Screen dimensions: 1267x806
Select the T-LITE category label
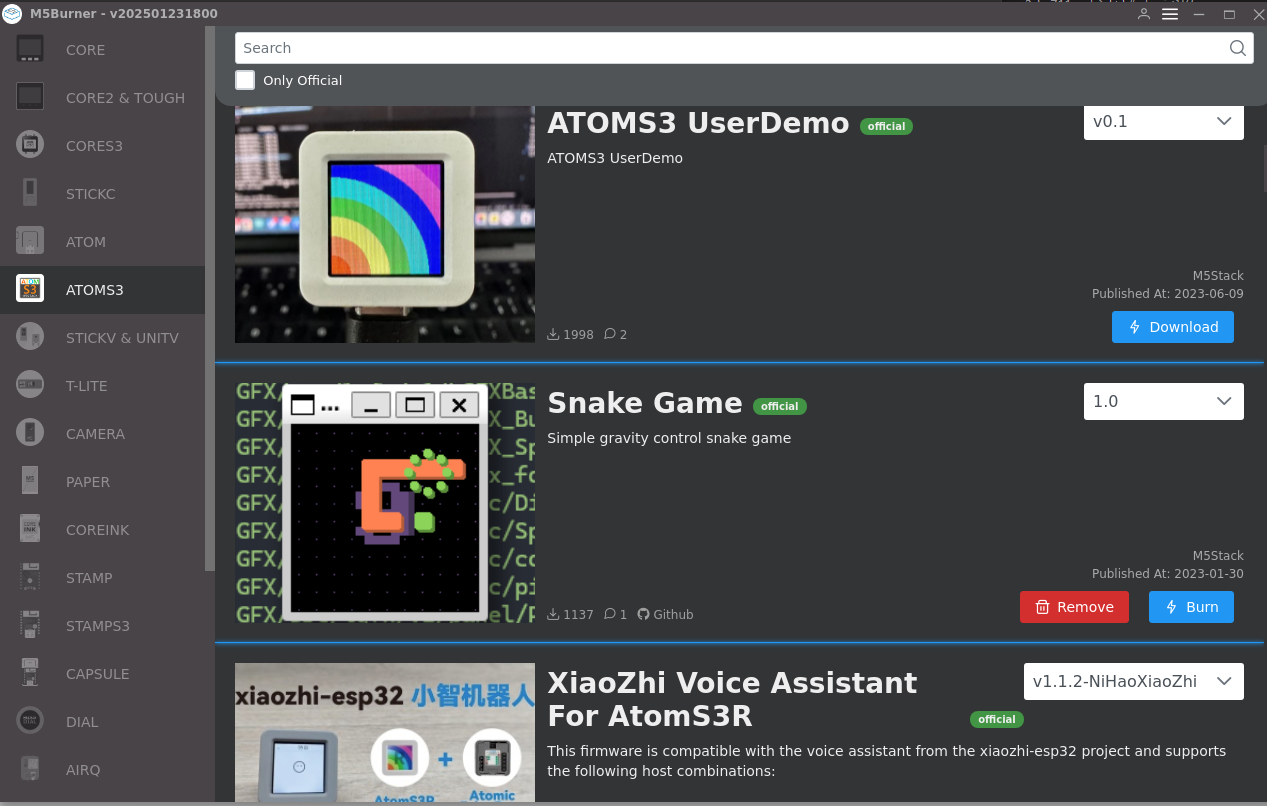coord(87,386)
